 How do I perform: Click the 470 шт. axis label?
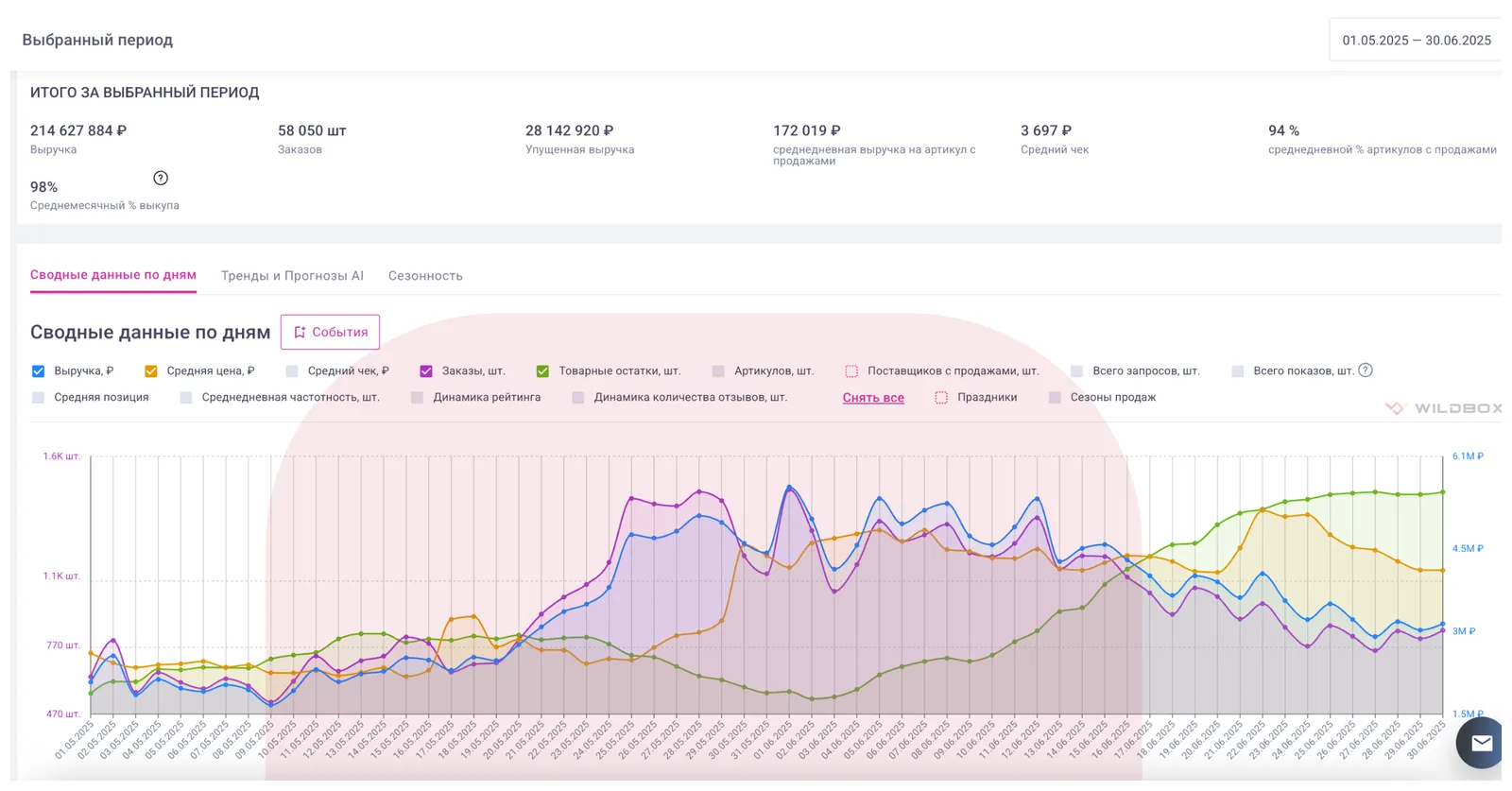[x=63, y=714]
